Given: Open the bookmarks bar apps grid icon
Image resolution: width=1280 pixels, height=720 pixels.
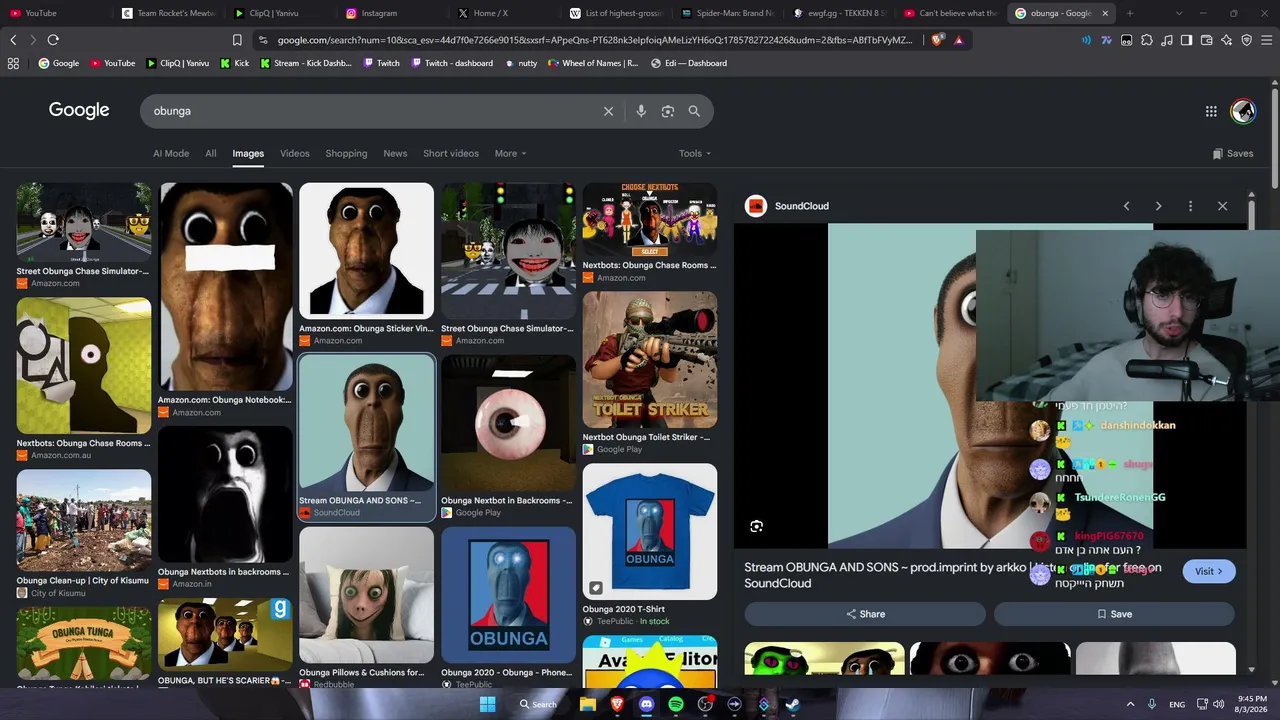Looking at the screenshot, I should tap(13, 63).
